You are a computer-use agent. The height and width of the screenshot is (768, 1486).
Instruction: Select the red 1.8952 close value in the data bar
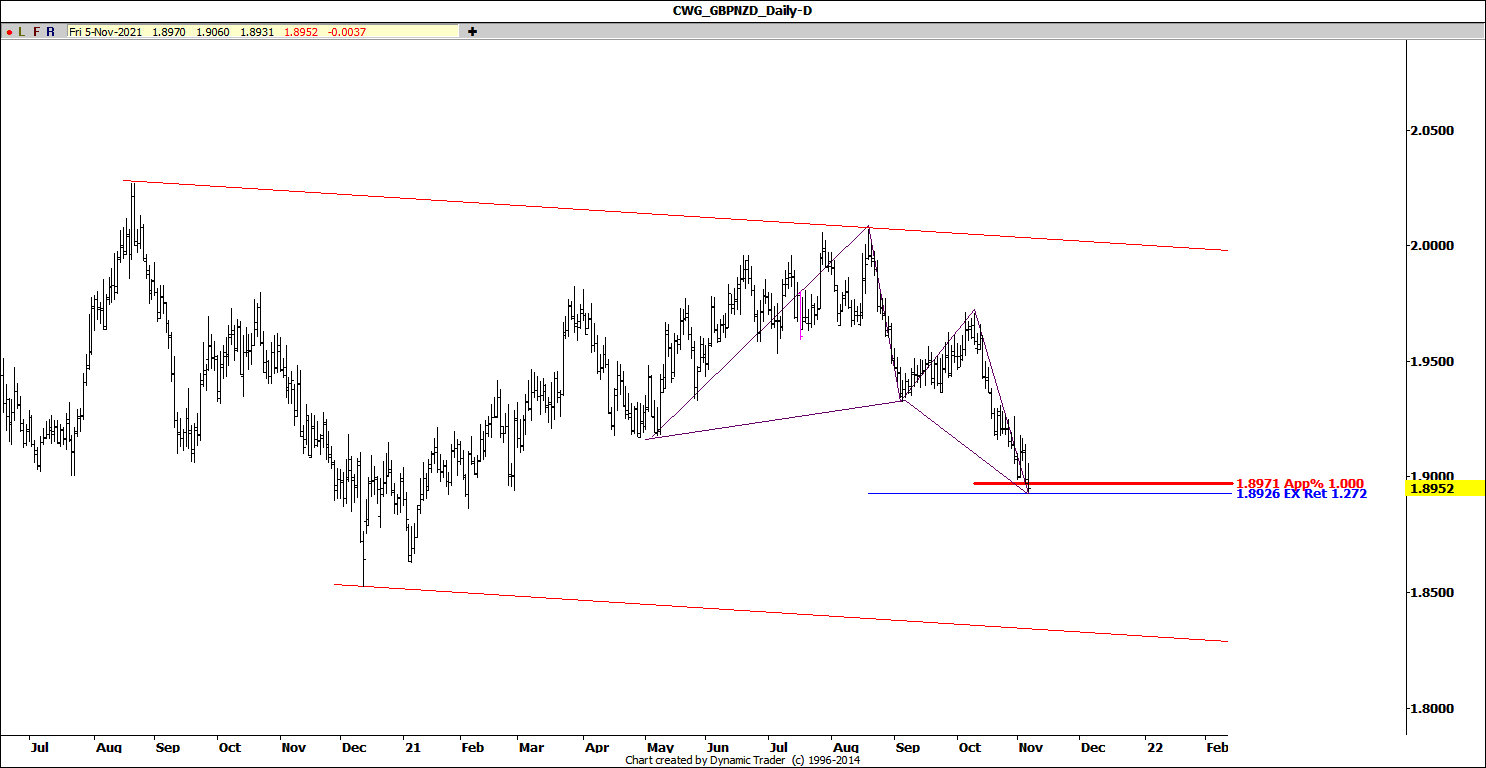(300, 32)
